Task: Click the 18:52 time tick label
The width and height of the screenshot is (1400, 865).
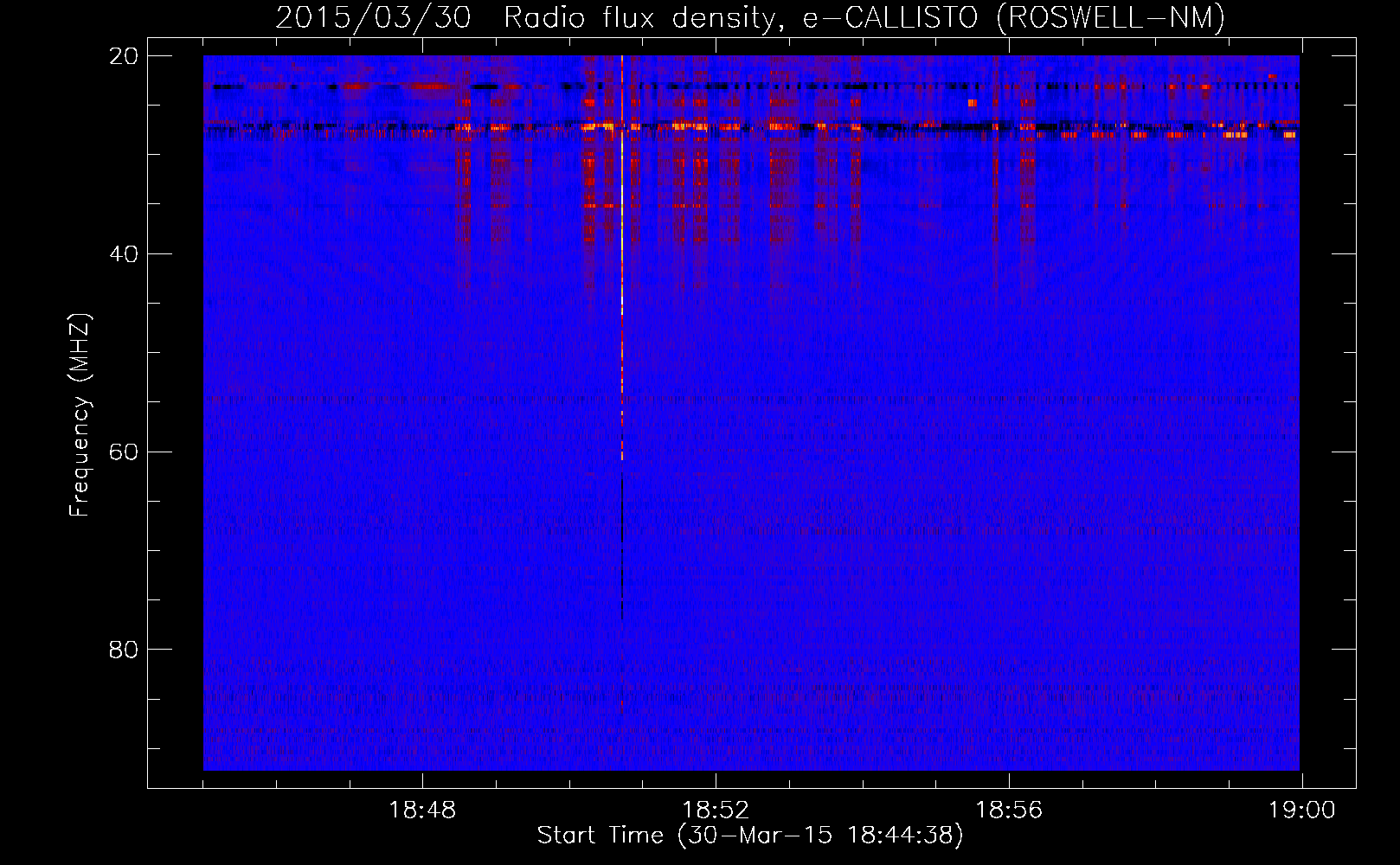Action: [716, 811]
